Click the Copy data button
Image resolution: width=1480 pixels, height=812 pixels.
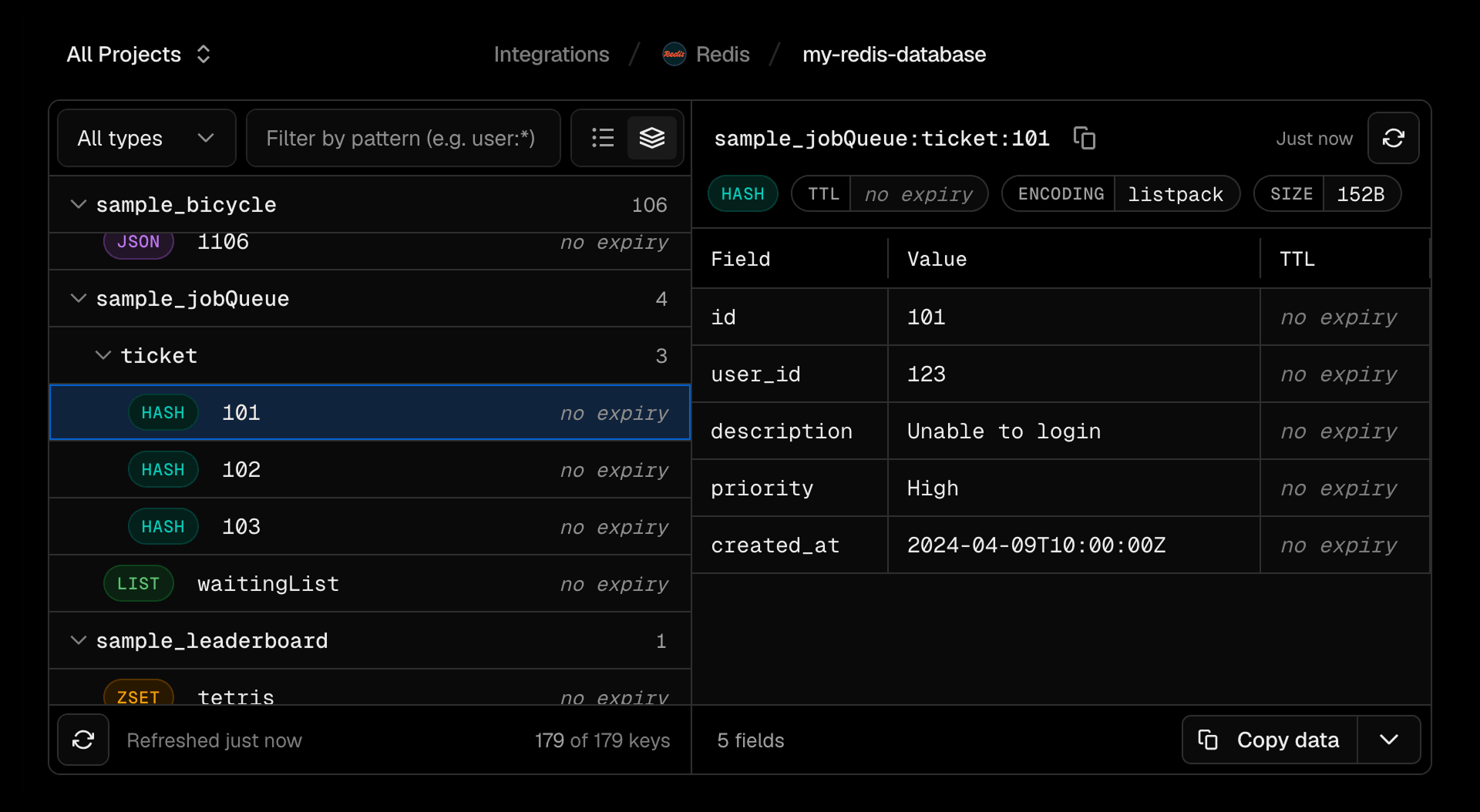(1270, 740)
